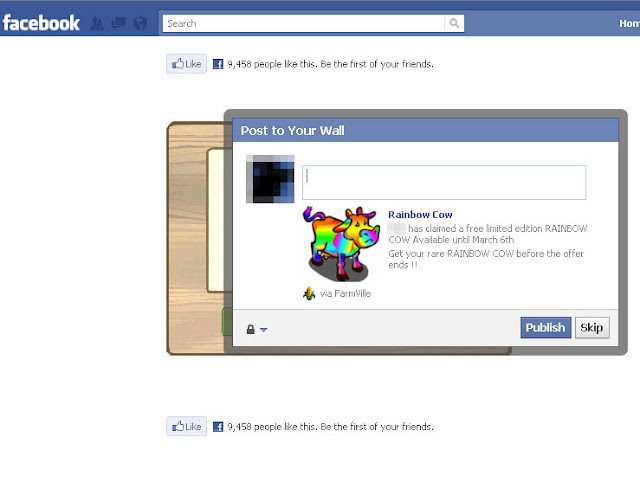Open the Home menu item
640x489 pixels.
point(629,24)
